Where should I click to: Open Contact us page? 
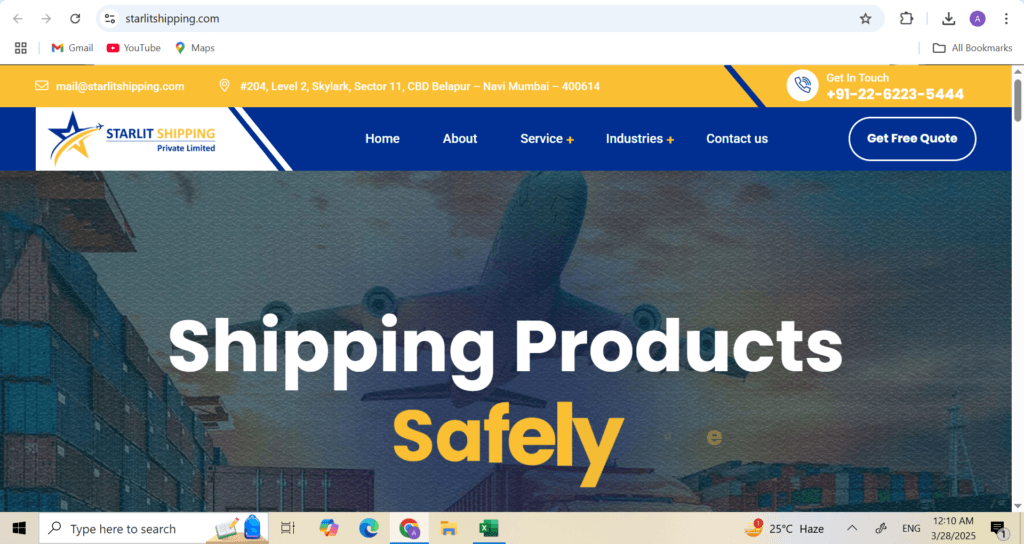point(737,138)
